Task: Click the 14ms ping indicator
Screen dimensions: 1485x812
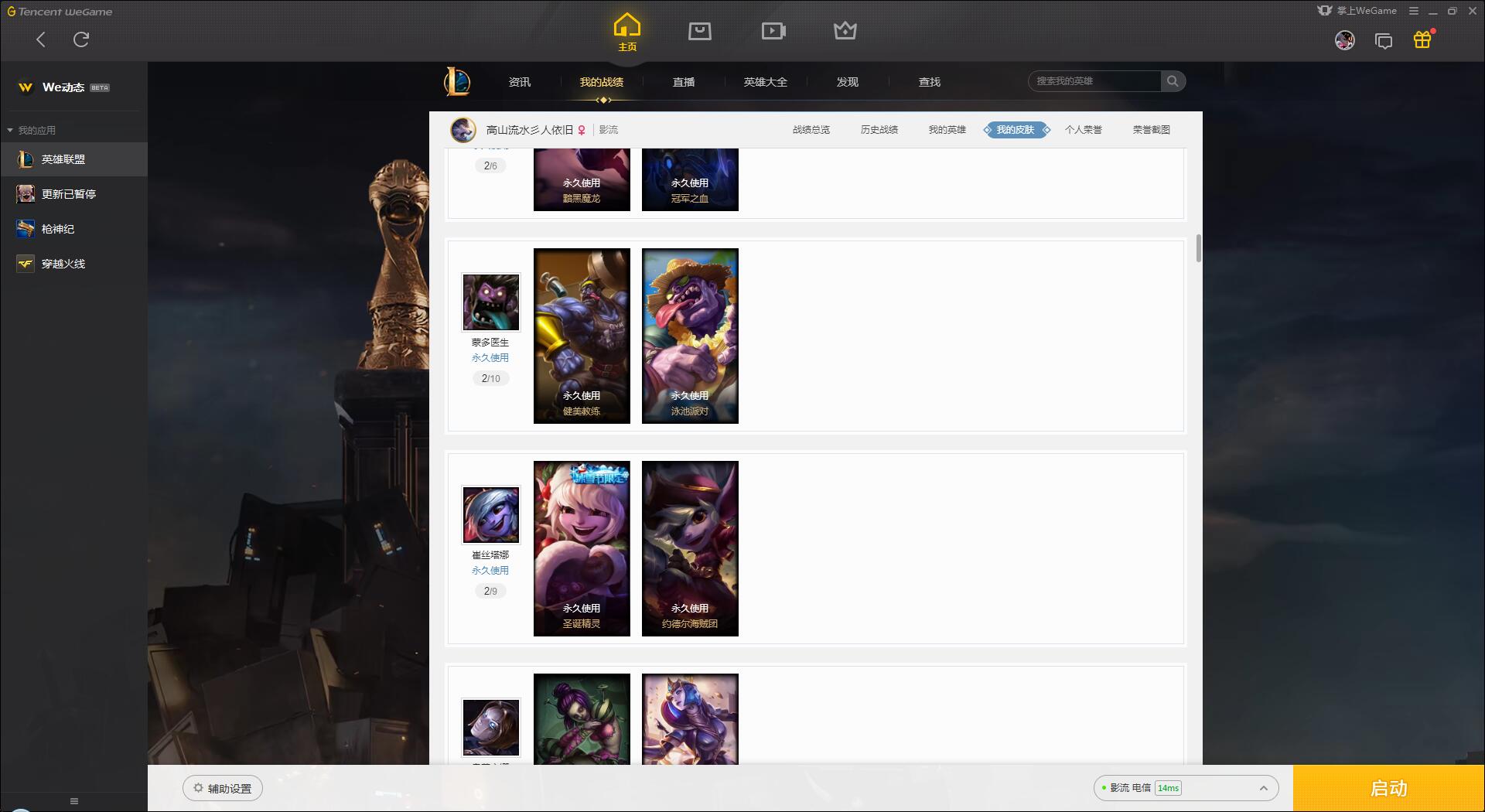Action: pyautogui.click(x=1168, y=788)
